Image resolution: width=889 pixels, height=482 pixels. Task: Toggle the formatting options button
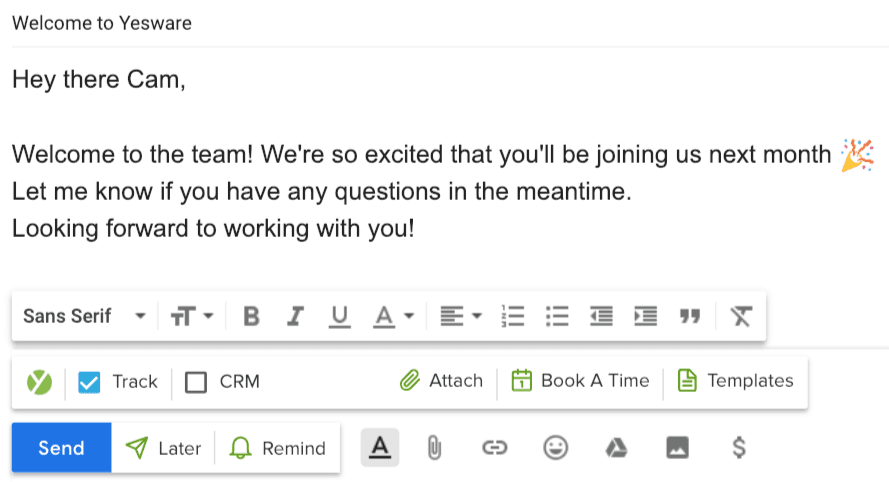coord(378,448)
